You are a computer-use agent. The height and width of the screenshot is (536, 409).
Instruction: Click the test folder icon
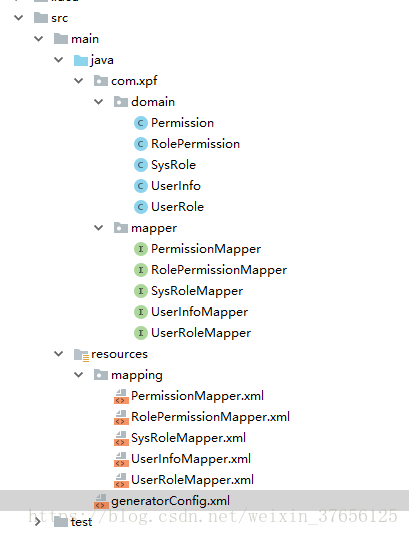[61, 522]
